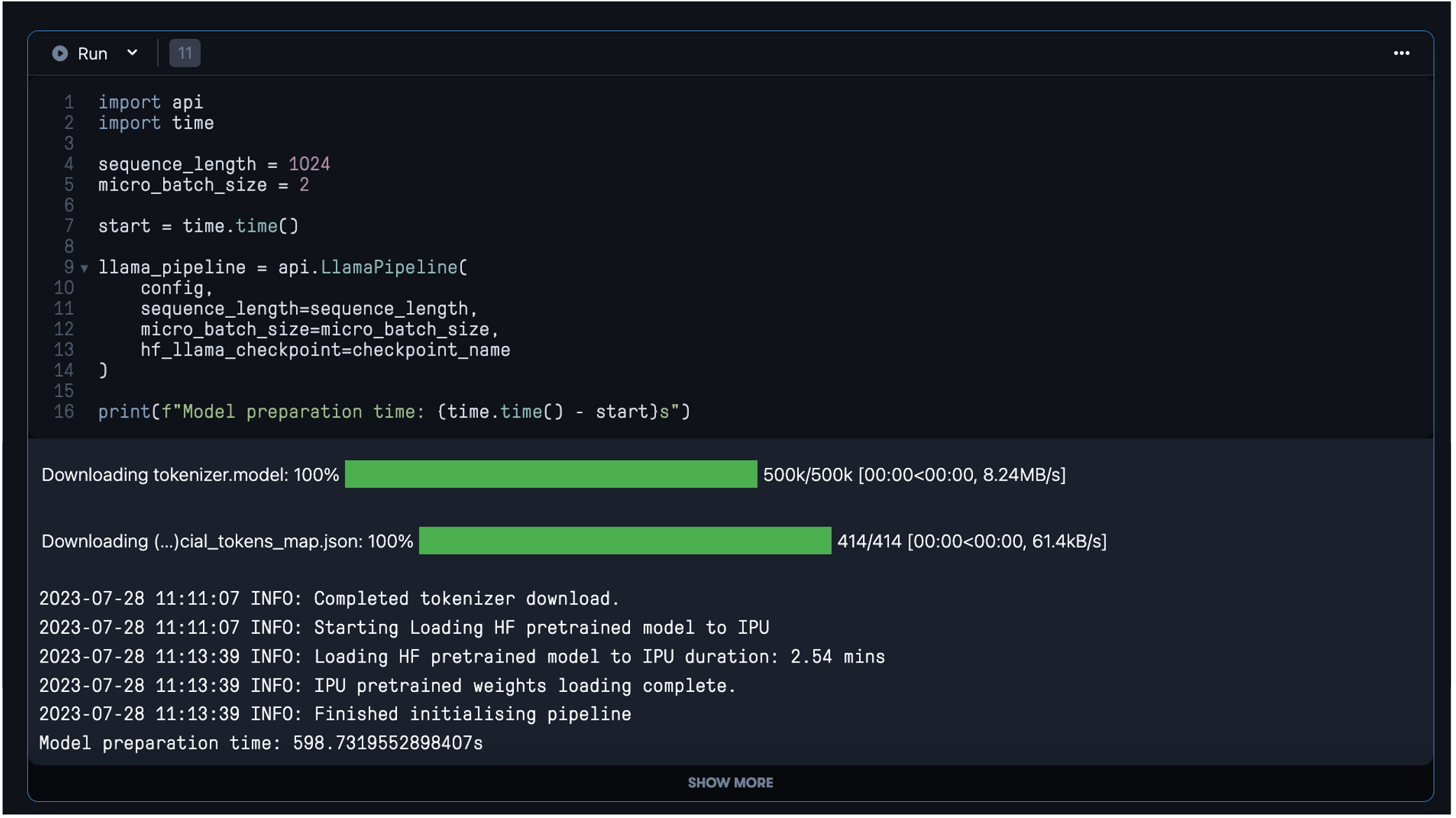Expand the Run dropdown arrow

tap(133, 53)
